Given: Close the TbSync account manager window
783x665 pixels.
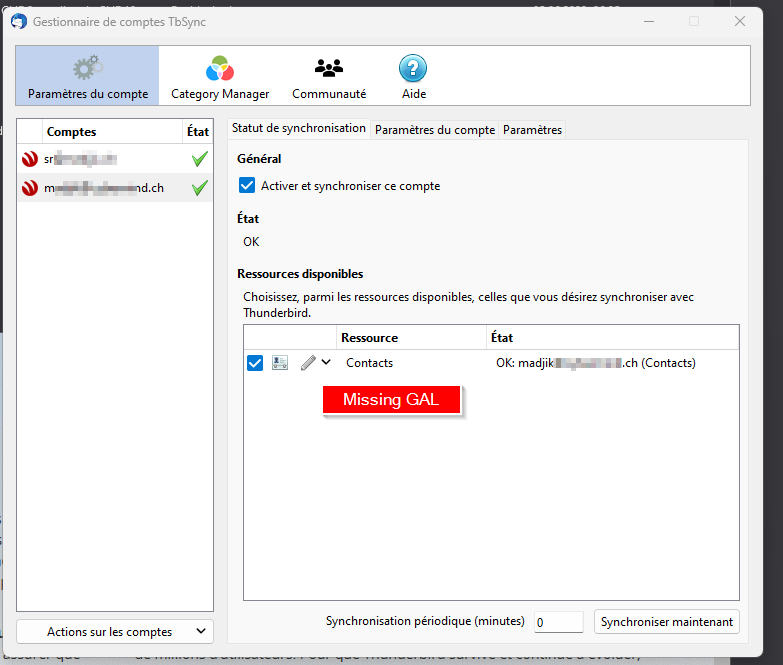Looking at the screenshot, I should pos(740,21).
